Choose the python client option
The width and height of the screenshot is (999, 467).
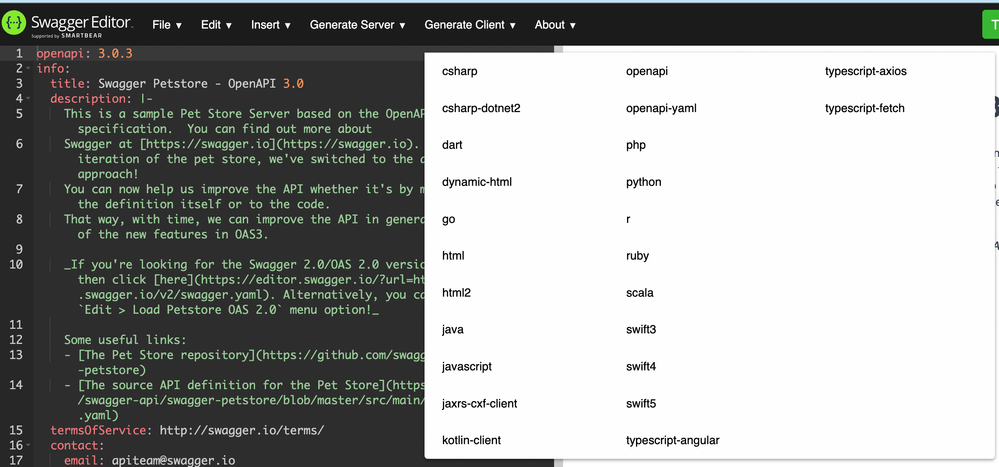(x=643, y=182)
